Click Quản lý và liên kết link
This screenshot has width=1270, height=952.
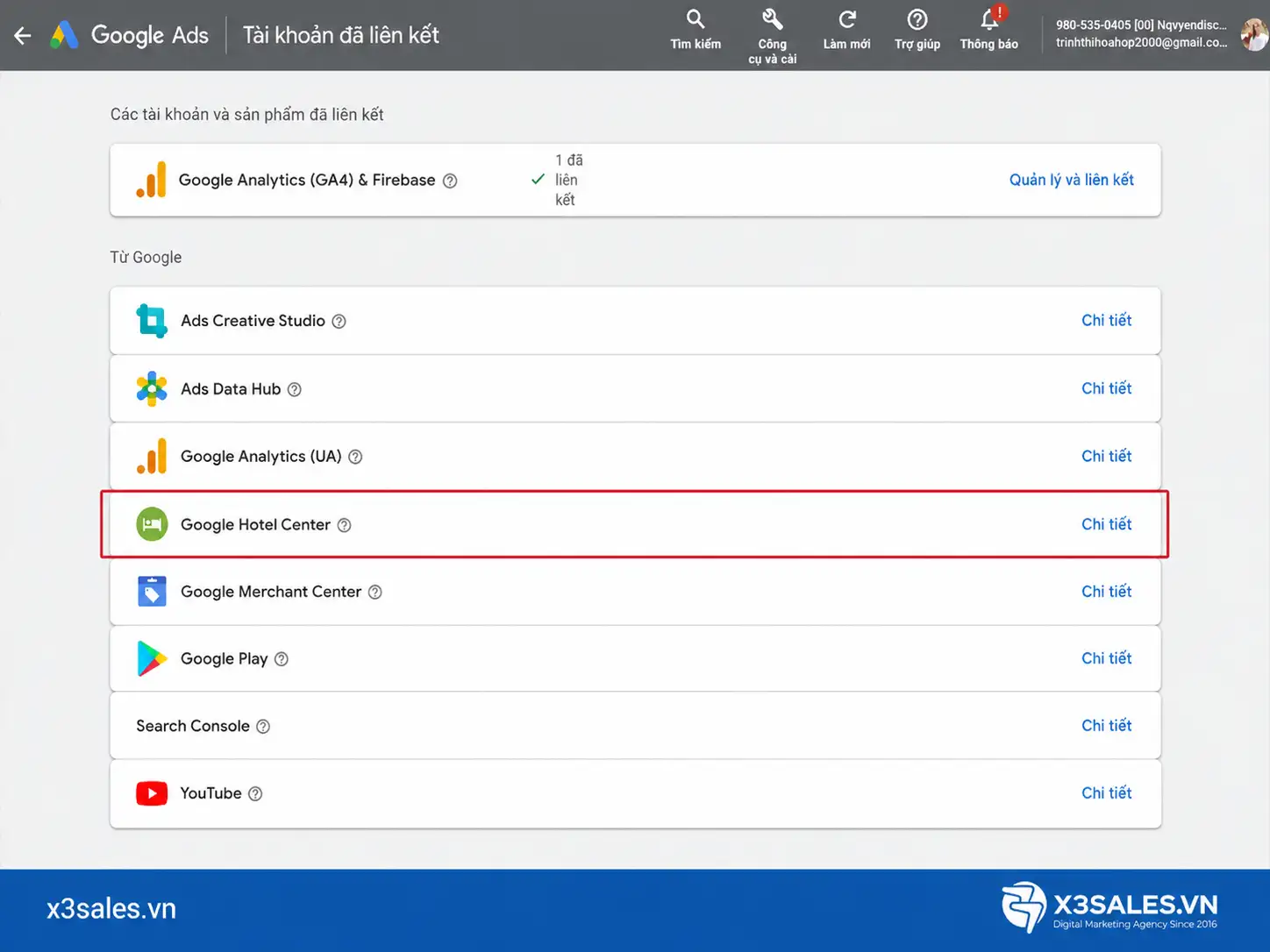[1071, 180]
